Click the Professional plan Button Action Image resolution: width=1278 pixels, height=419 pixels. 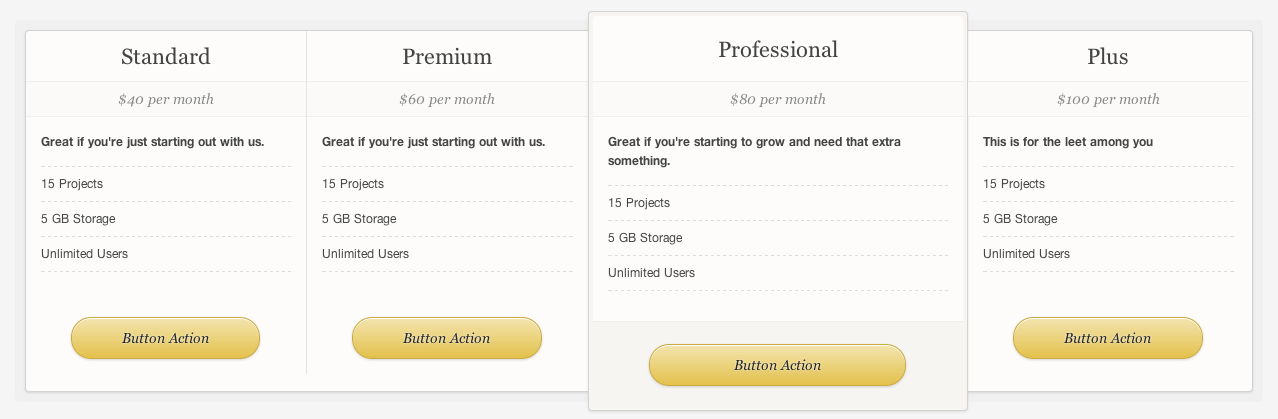click(x=777, y=365)
